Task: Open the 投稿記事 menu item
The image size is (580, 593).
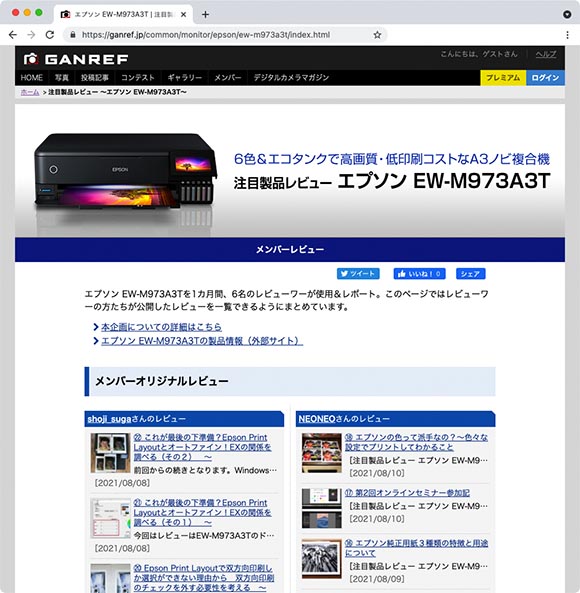Action: [x=95, y=78]
